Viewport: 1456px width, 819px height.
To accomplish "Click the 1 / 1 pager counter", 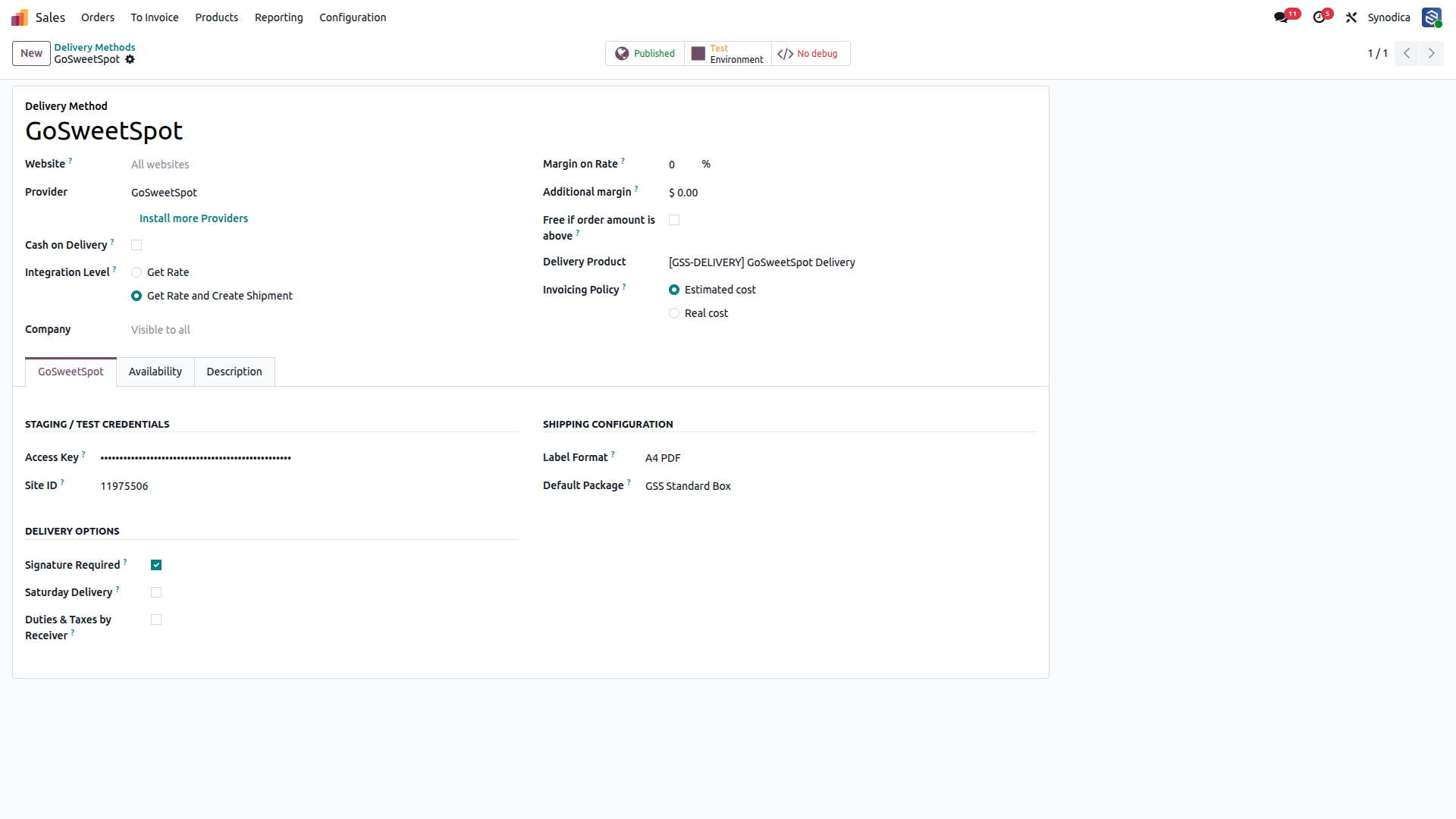I will click(1377, 53).
